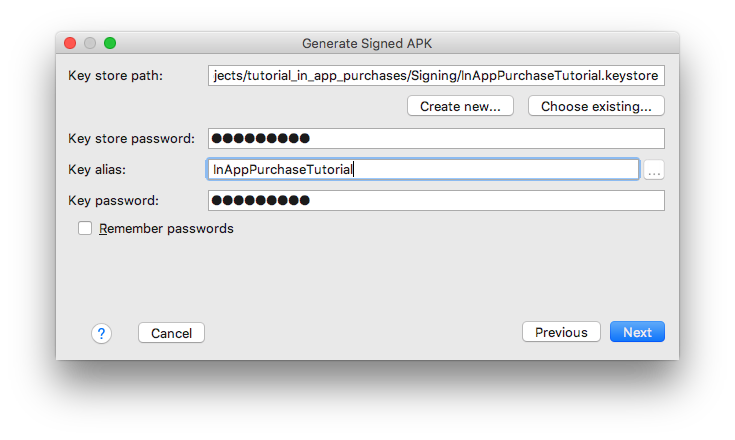
Task: Focus the Key store path field
Action: coord(436,76)
